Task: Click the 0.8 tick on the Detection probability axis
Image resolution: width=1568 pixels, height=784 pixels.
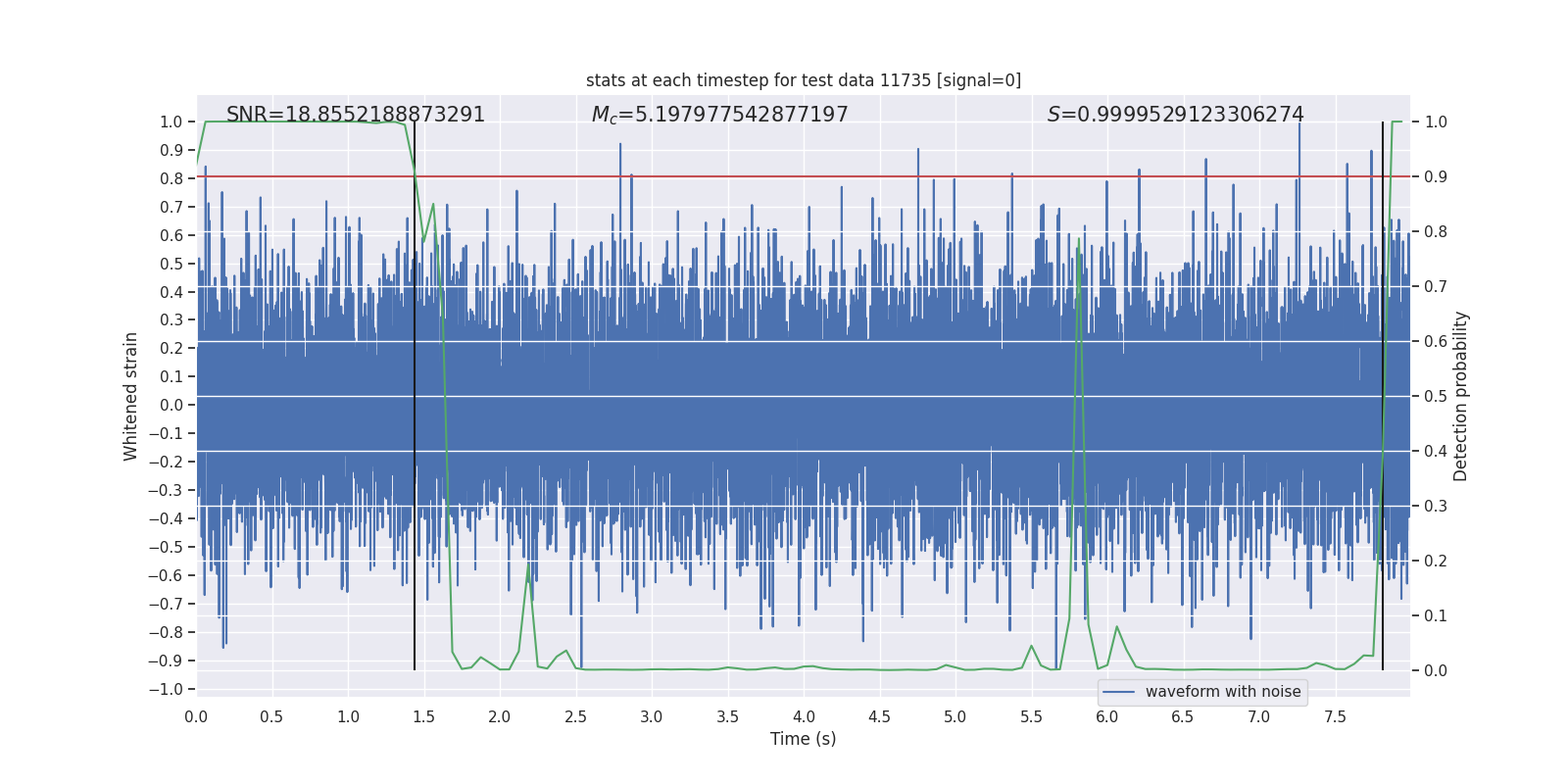Action: click(x=1436, y=231)
